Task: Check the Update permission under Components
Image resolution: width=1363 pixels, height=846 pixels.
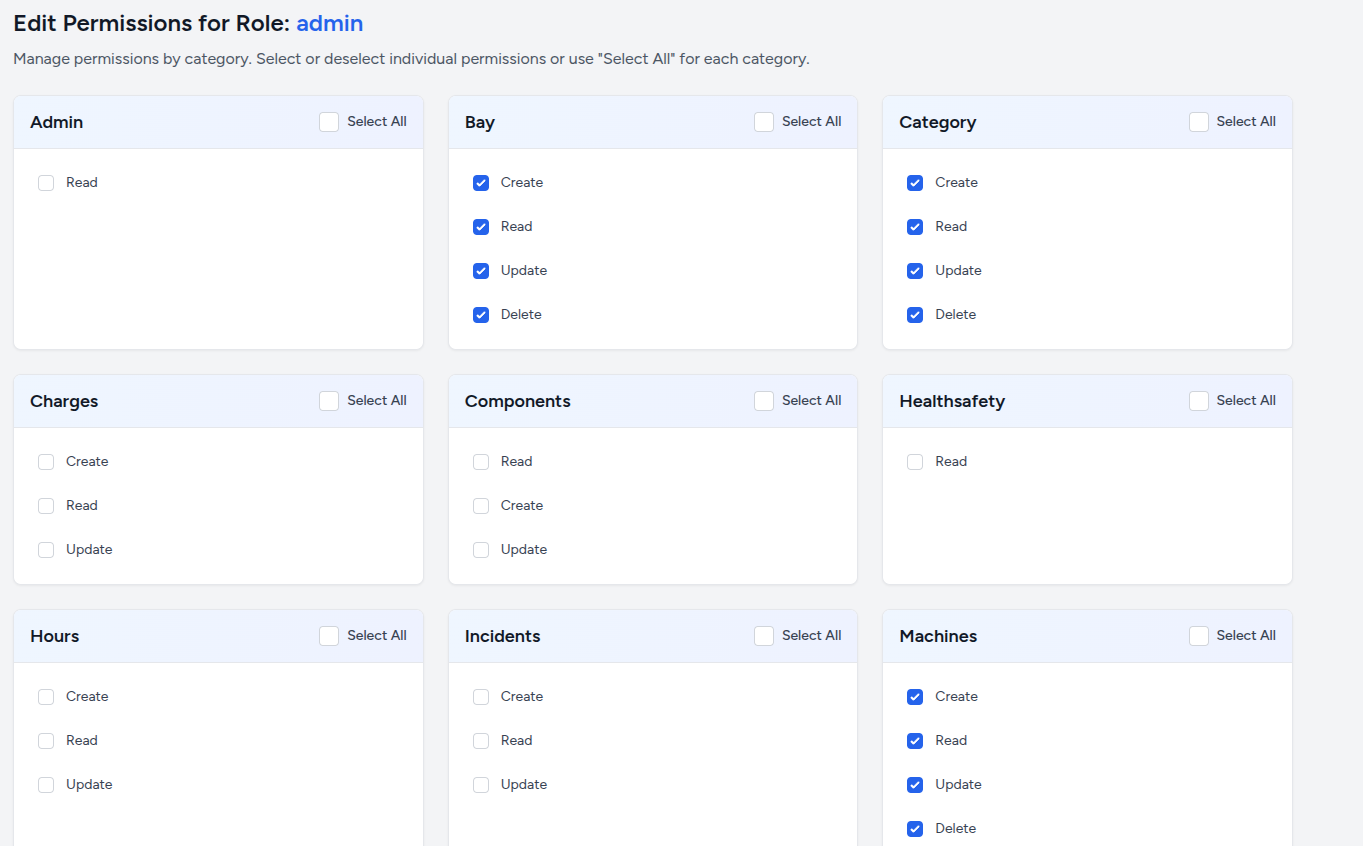Action: point(481,549)
